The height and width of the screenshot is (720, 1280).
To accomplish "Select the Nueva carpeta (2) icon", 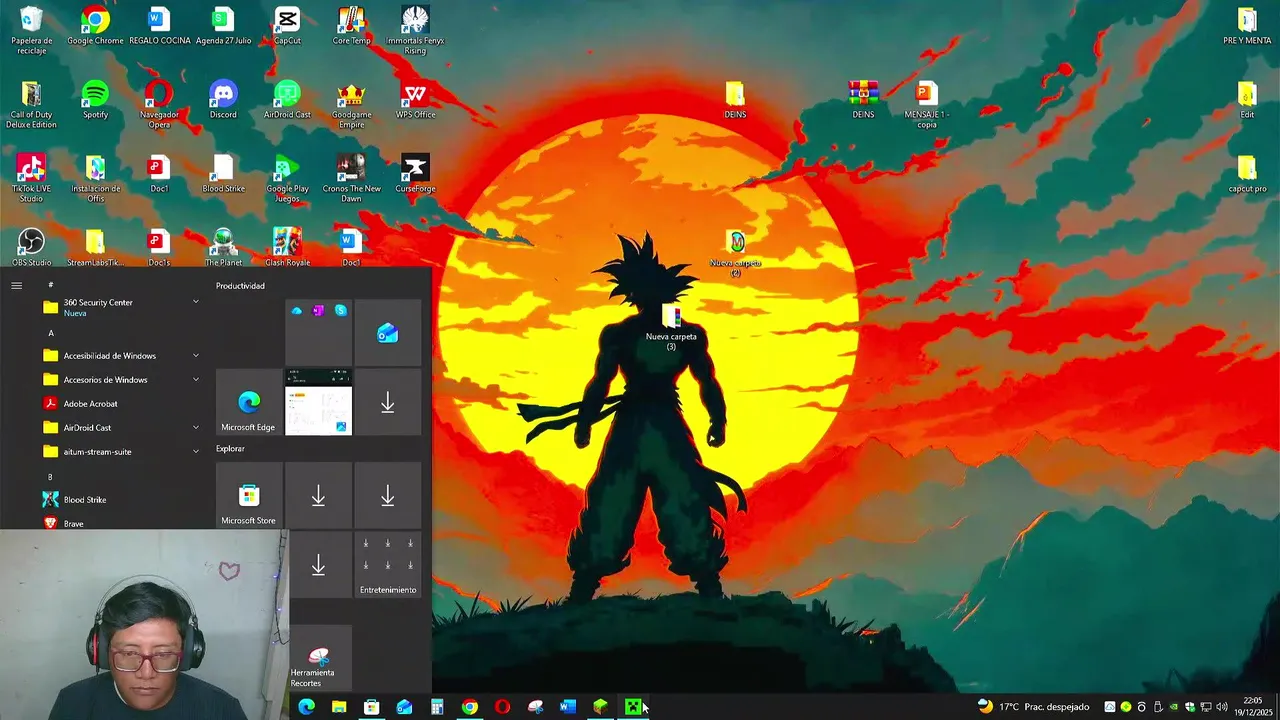I will point(736,254).
